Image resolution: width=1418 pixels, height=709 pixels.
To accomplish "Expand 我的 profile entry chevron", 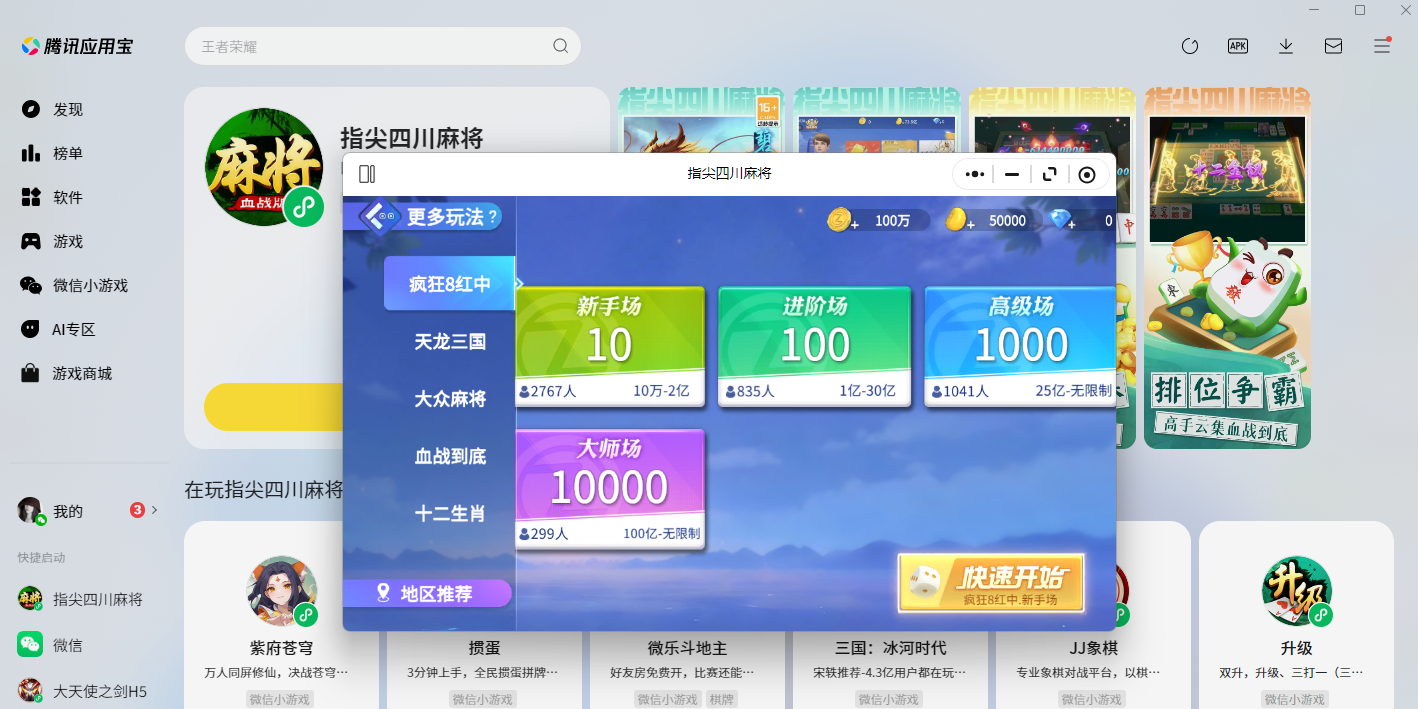I will coord(154,510).
